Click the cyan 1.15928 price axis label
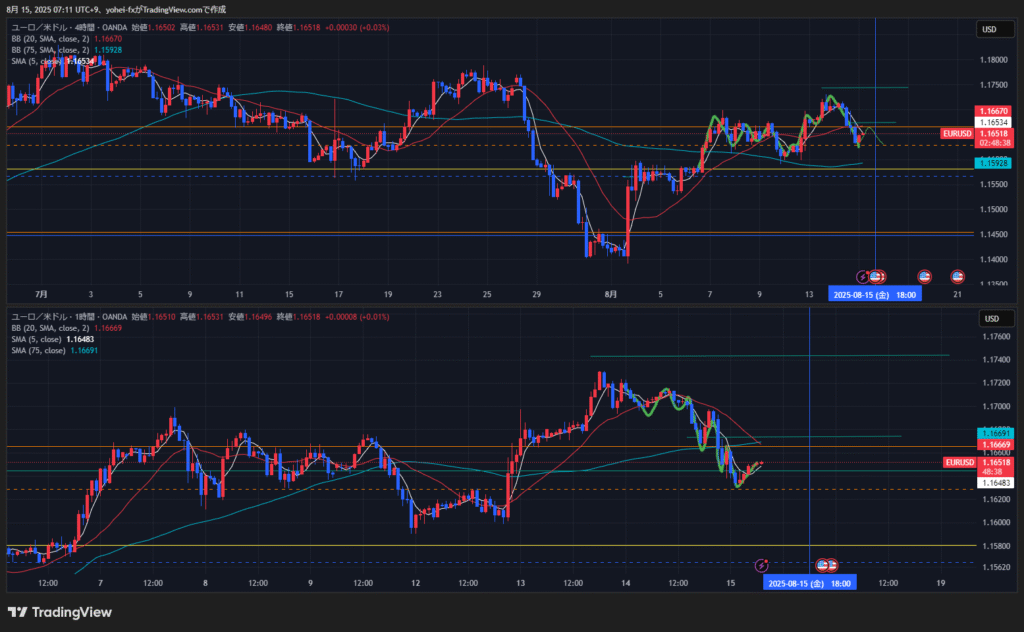Screen dimensions: 1024x632 (x=992, y=162)
